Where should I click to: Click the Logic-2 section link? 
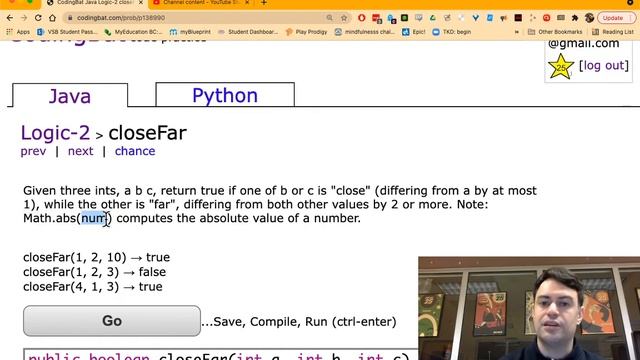click(55, 133)
